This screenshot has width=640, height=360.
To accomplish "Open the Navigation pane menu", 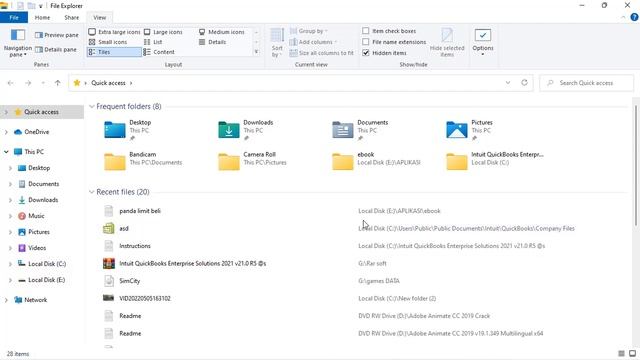I will (18, 43).
